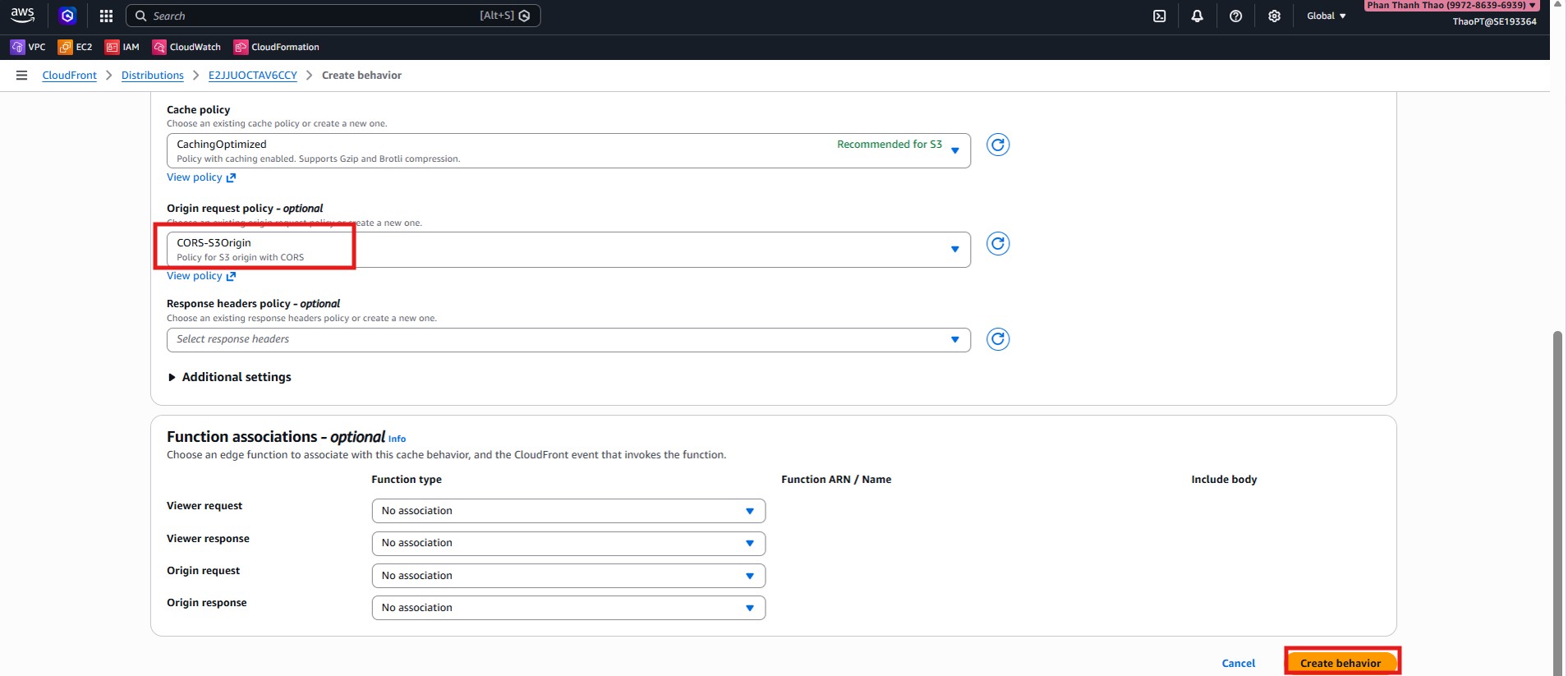The image size is (1568, 676).
Task: Refresh the Cache policy list
Action: tap(997, 145)
